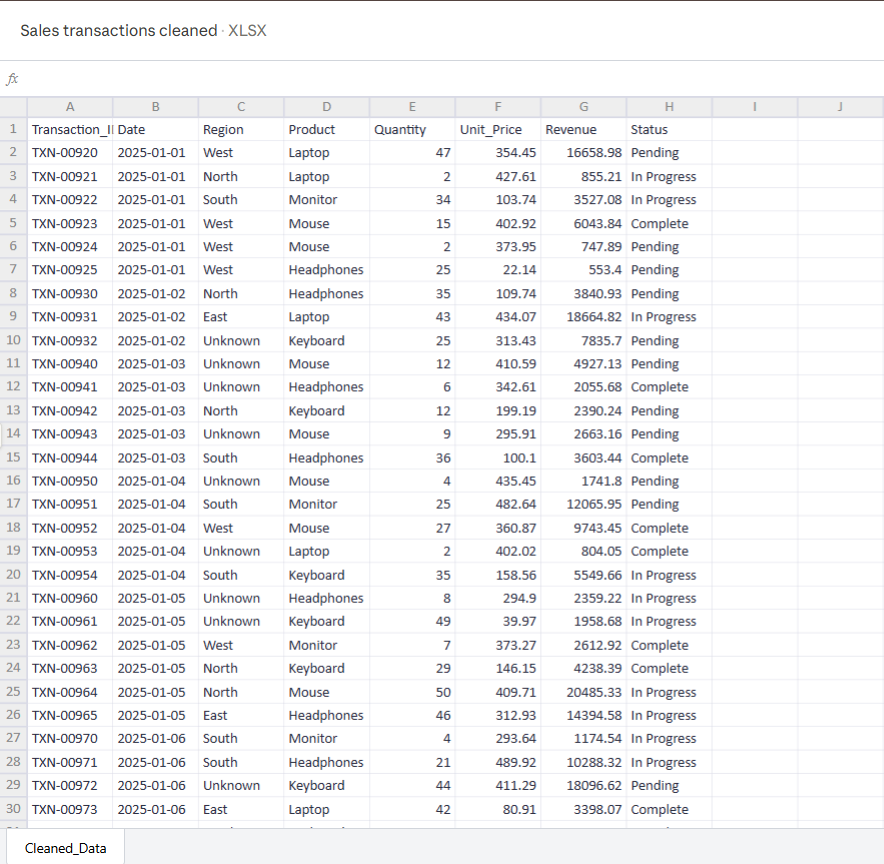Select the Unknown region cell of TXN-00932
This screenshot has width=884, height=864.
point(240,340)
